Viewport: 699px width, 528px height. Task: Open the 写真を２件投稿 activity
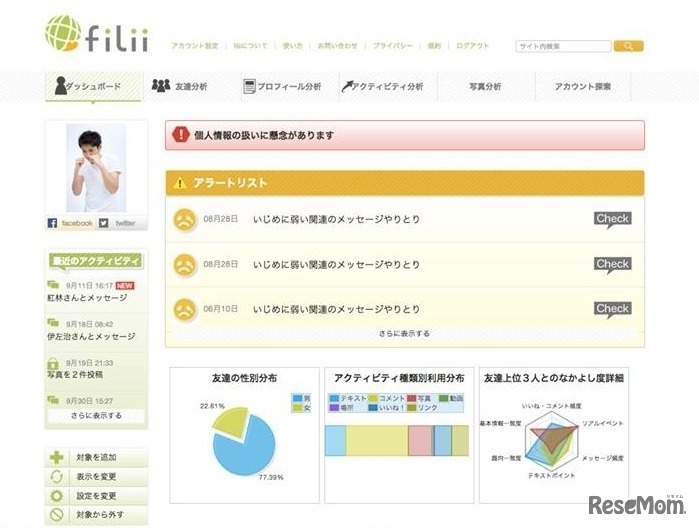pyautogui.click(x=75, y=375)
